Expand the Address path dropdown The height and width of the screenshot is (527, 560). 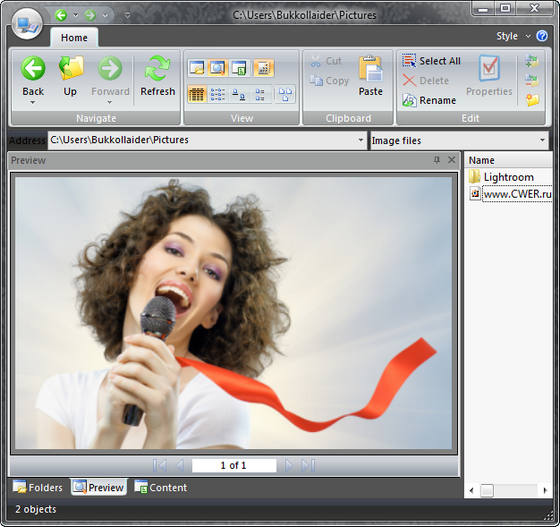[x=361, y=140]
